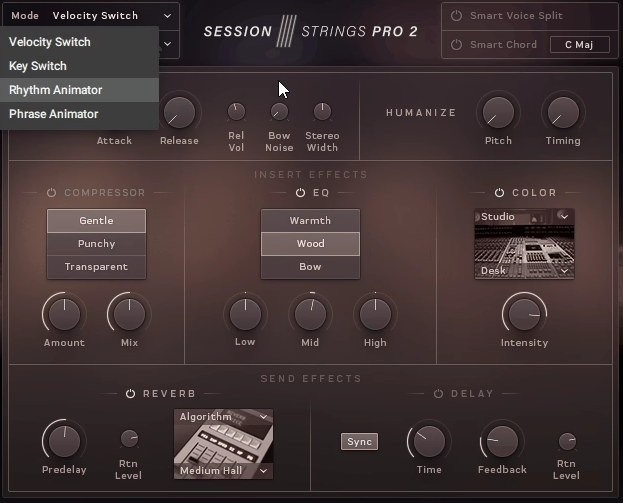The width and height of the screenshot is (623, 503).
Task: Open the Medium Hall reverb preset dropdown
Action: (x=223, y=471)
